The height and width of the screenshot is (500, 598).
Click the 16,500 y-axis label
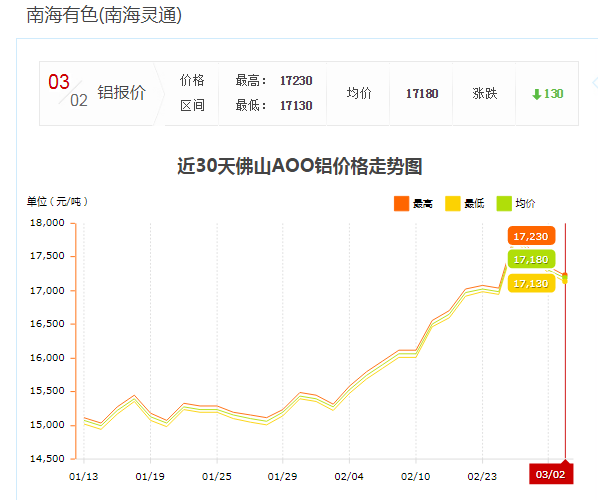tap(47, 324)
